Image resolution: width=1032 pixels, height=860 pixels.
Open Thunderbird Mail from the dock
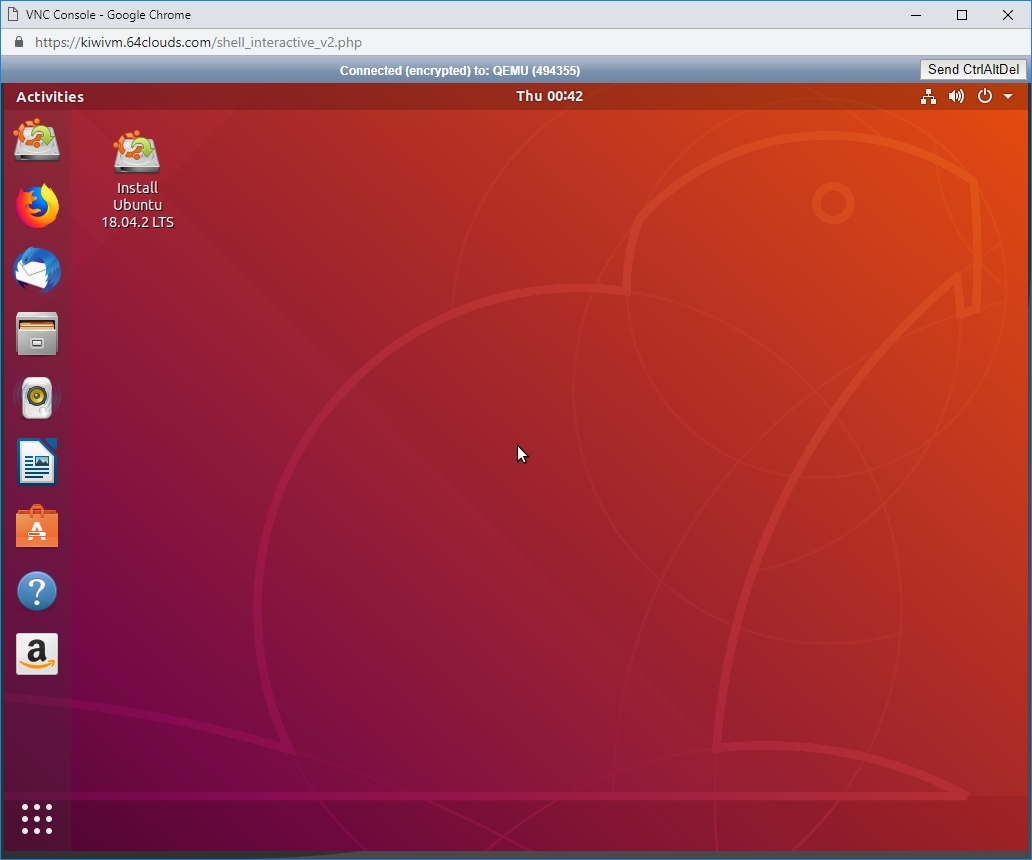tap(37, 270)
